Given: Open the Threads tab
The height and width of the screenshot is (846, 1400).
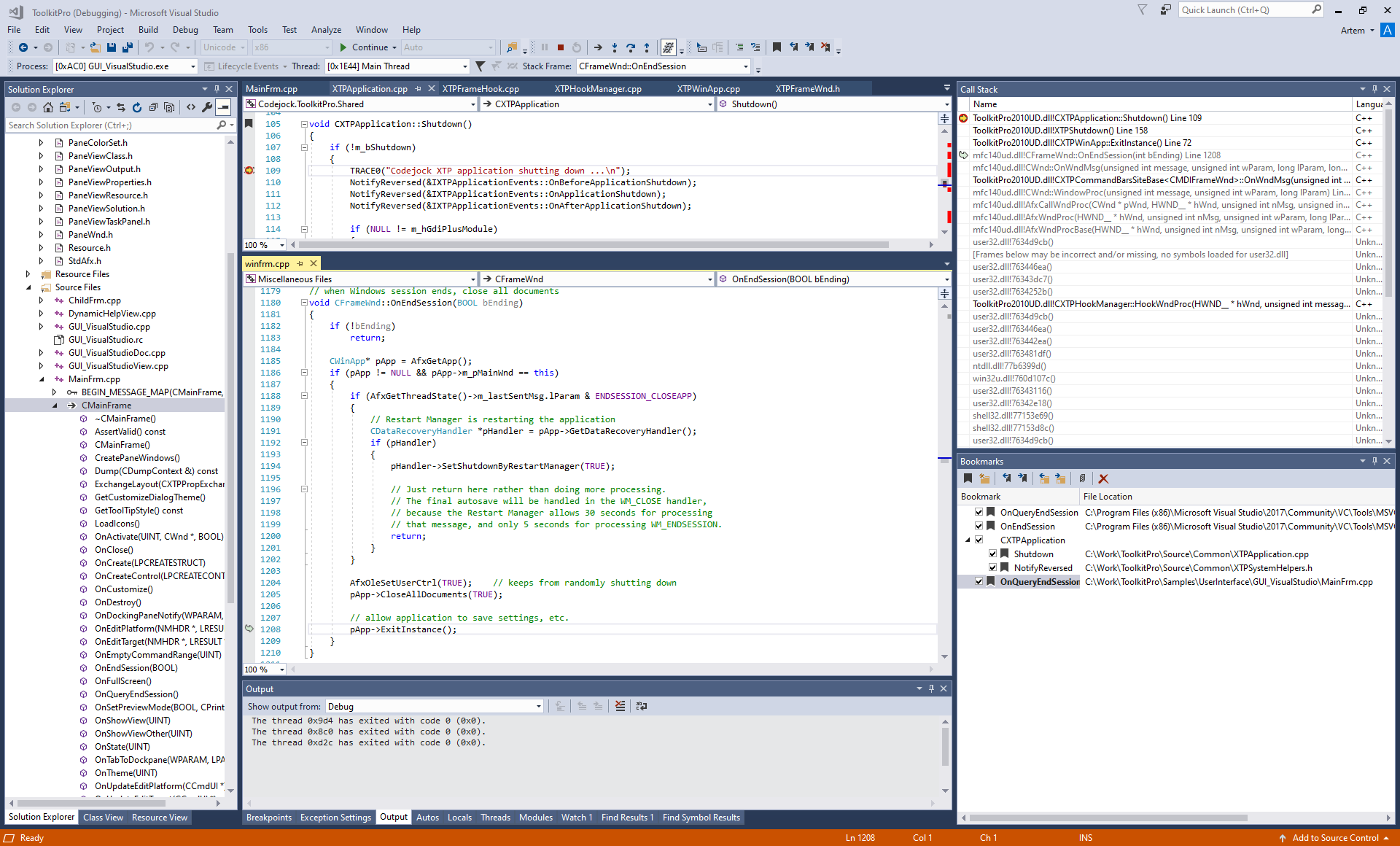Looking at the screenshot, I should (x=495, y=818).
